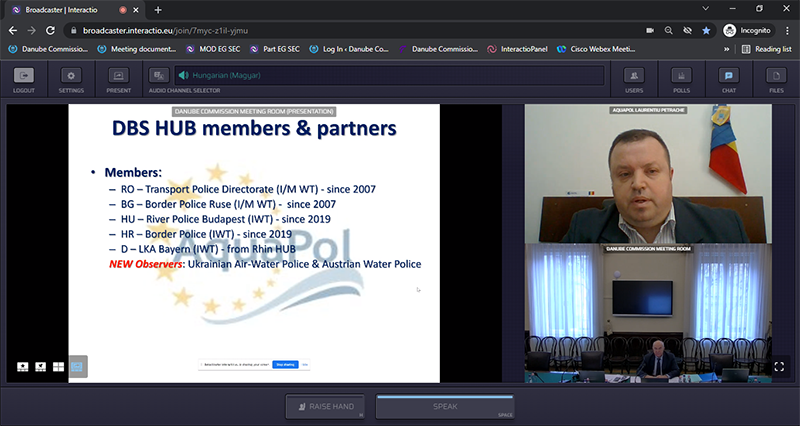The height and width of the screenshot is (426, 800).
Task: Close the Broadcaster | Interactio tab
Action: 136,10
